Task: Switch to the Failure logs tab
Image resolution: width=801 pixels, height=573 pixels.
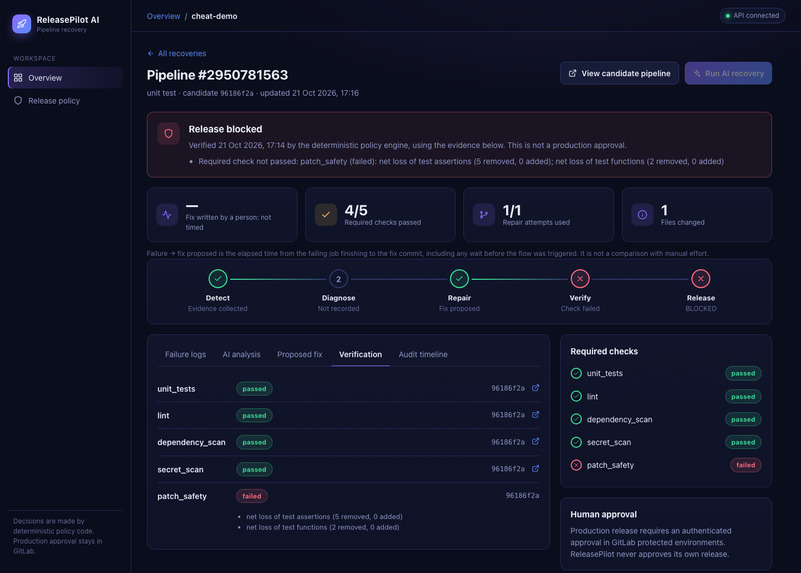Action: click(185, 354)
